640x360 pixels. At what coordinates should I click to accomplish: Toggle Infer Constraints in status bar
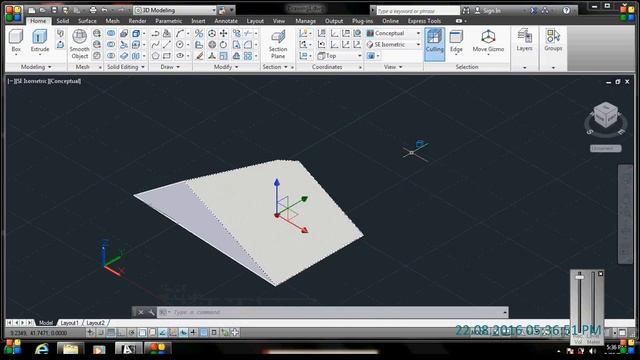coord(90,332)
